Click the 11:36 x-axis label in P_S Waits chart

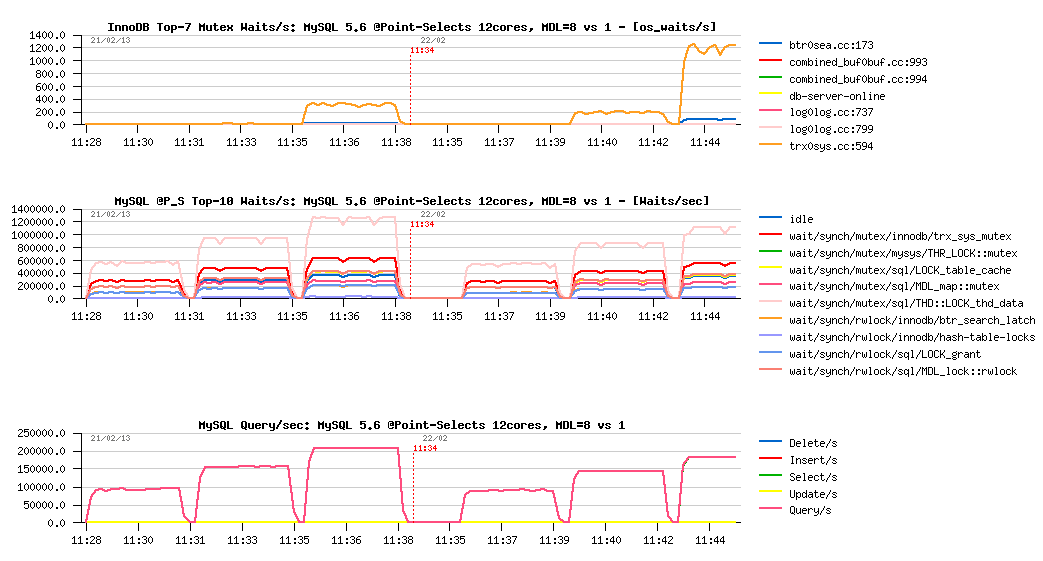pyautogui.click(x=344, y=316)
